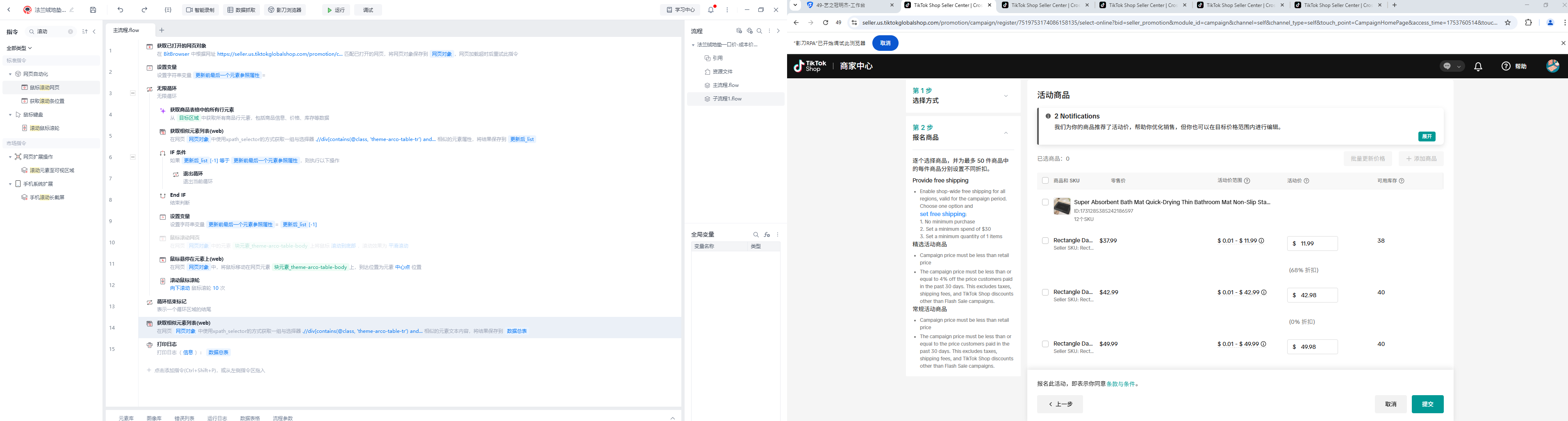Clear the 滚动 search box text
This screenshot has height=421, width=1568.
coord(71,32)
